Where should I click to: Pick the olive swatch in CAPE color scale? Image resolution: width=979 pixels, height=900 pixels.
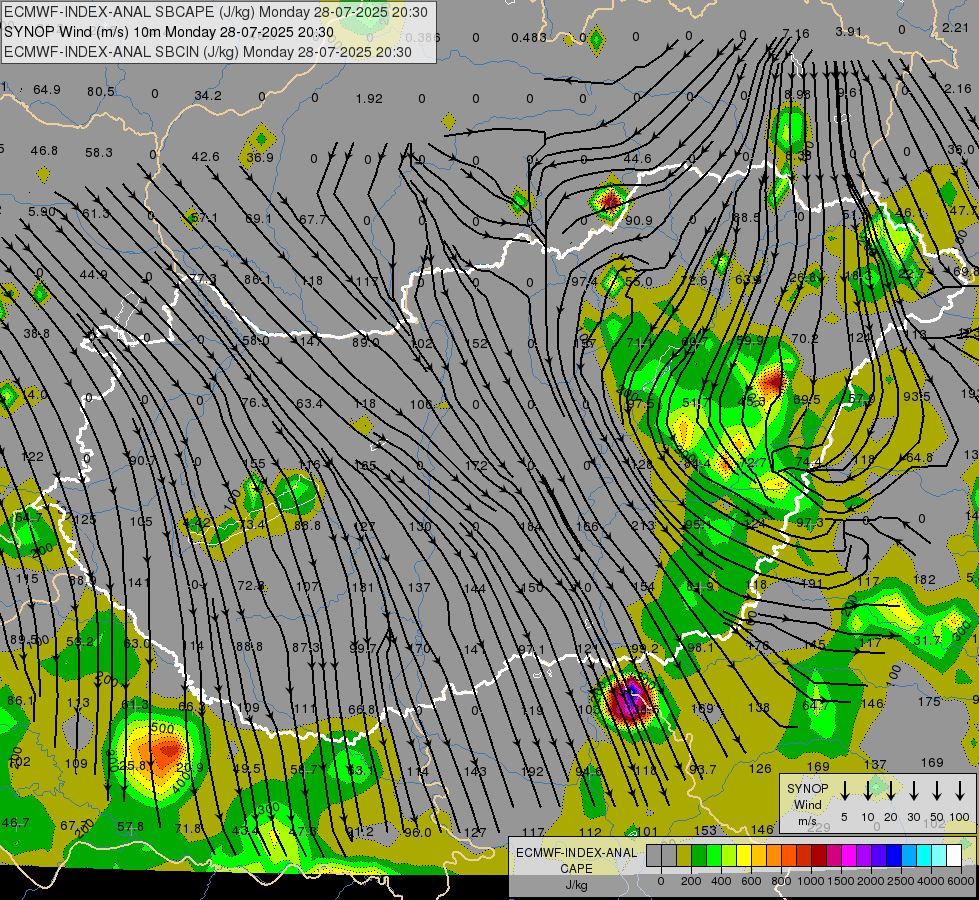pyautogui.click(x=684, y=855)
